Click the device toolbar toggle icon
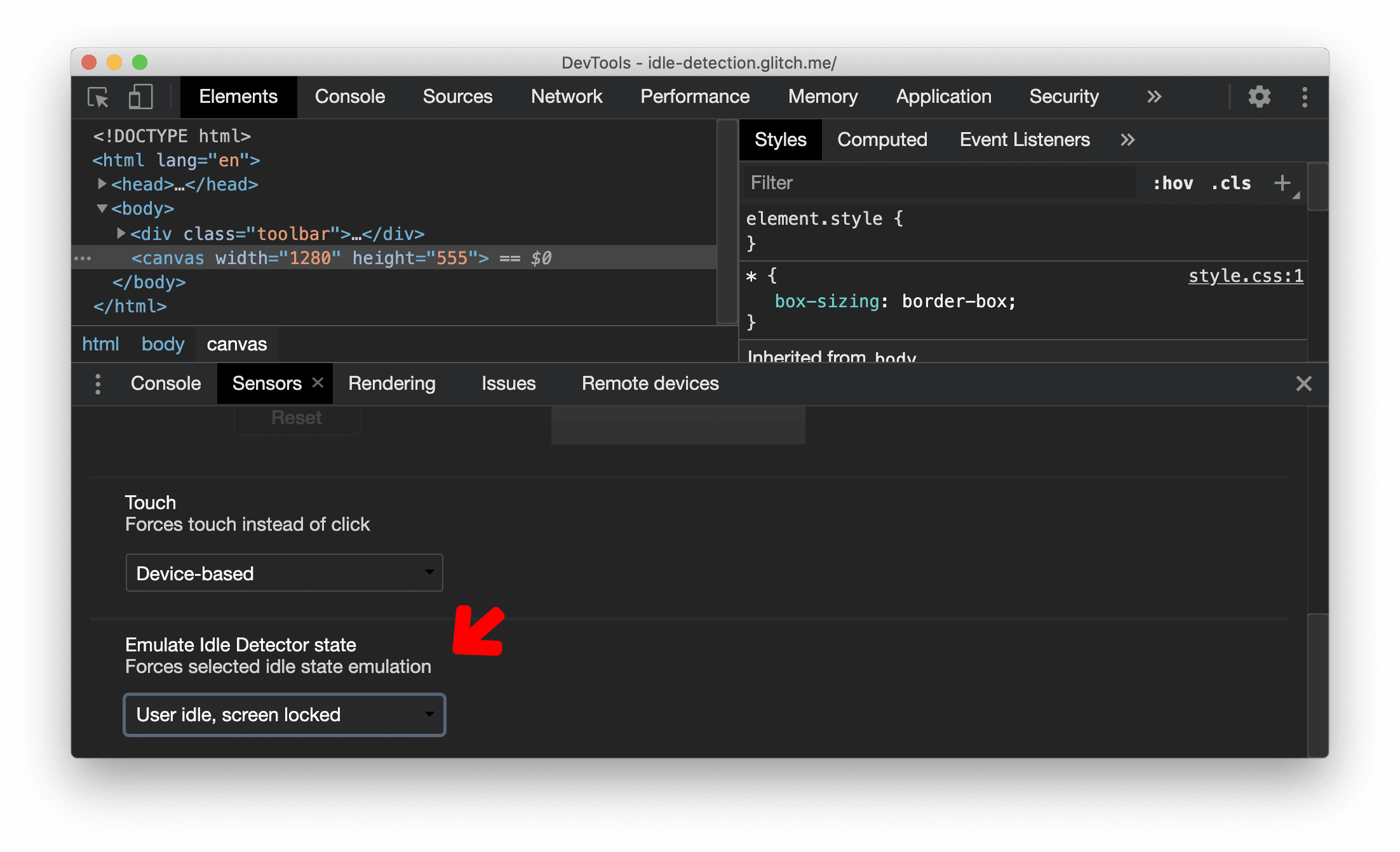Screen dimensions: 1400x852 pos(139,97)
